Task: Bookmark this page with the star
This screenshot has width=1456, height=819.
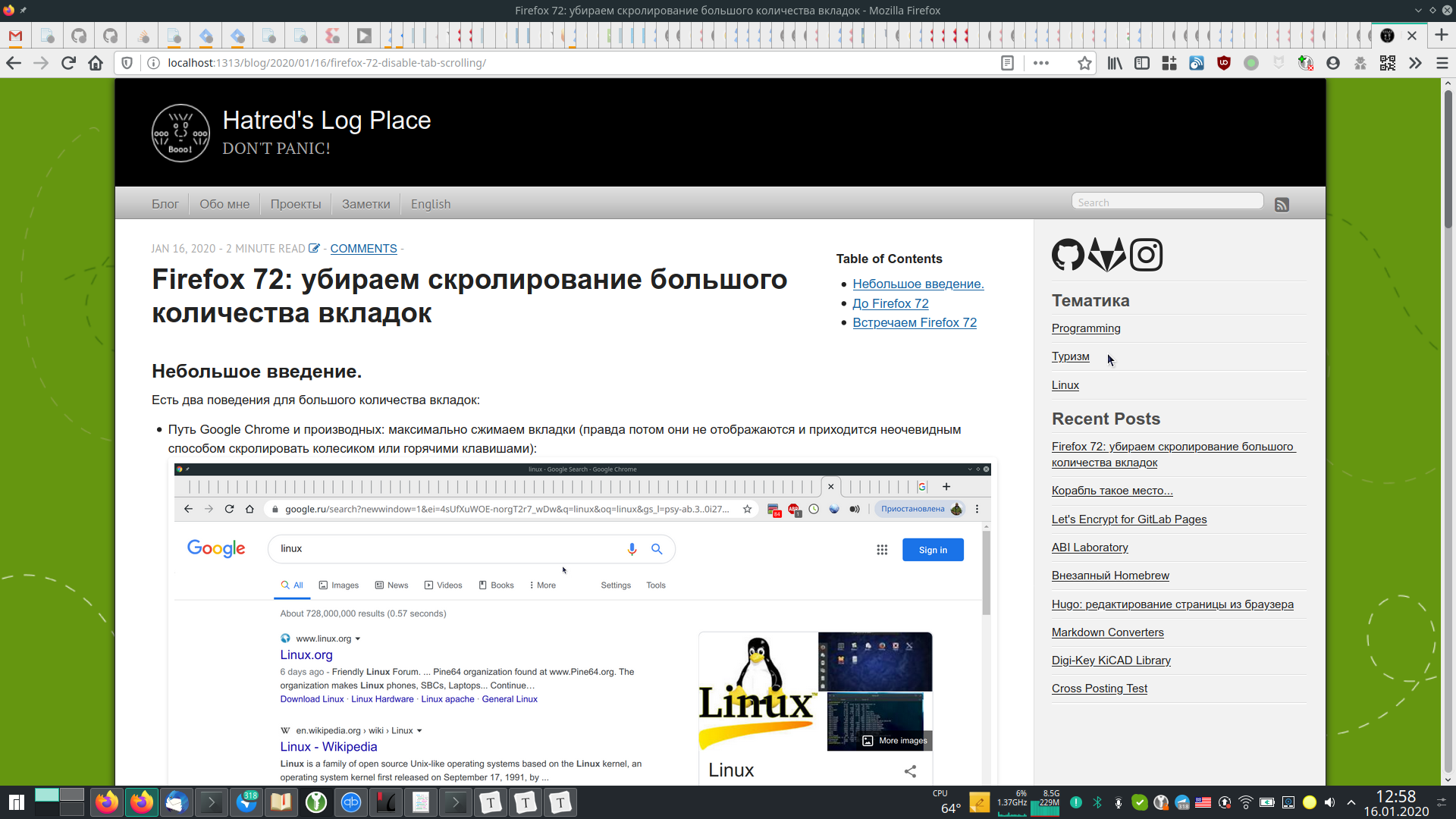Action: 1084,63
